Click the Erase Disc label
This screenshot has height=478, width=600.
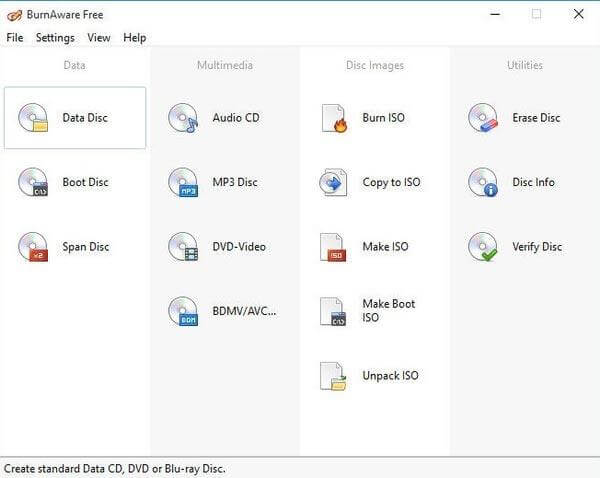pos(536,117)
